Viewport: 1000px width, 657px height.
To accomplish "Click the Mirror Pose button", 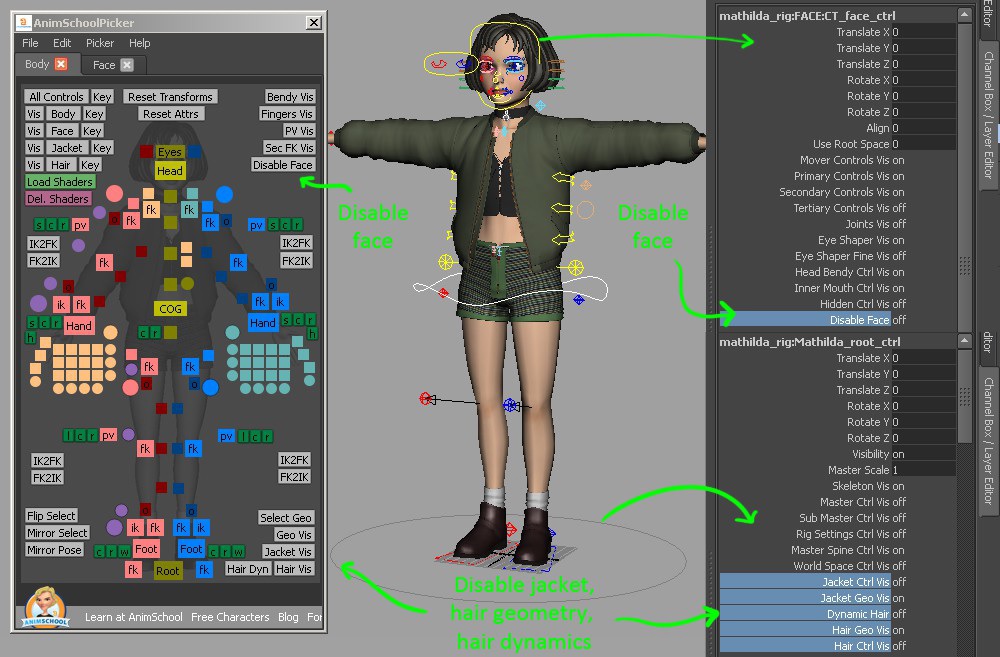I will coord(54,549).
